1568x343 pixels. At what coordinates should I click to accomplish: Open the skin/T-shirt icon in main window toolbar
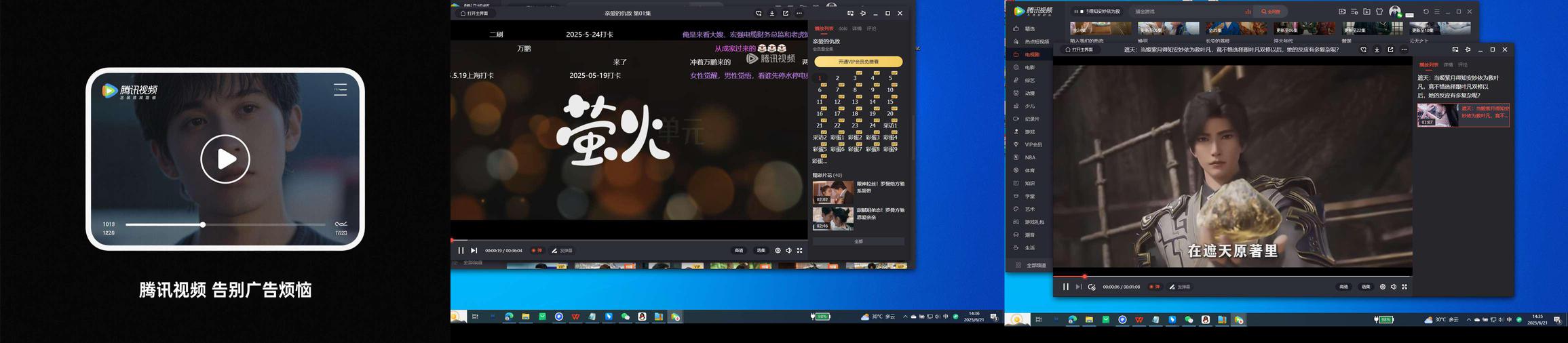(1379, 12)
